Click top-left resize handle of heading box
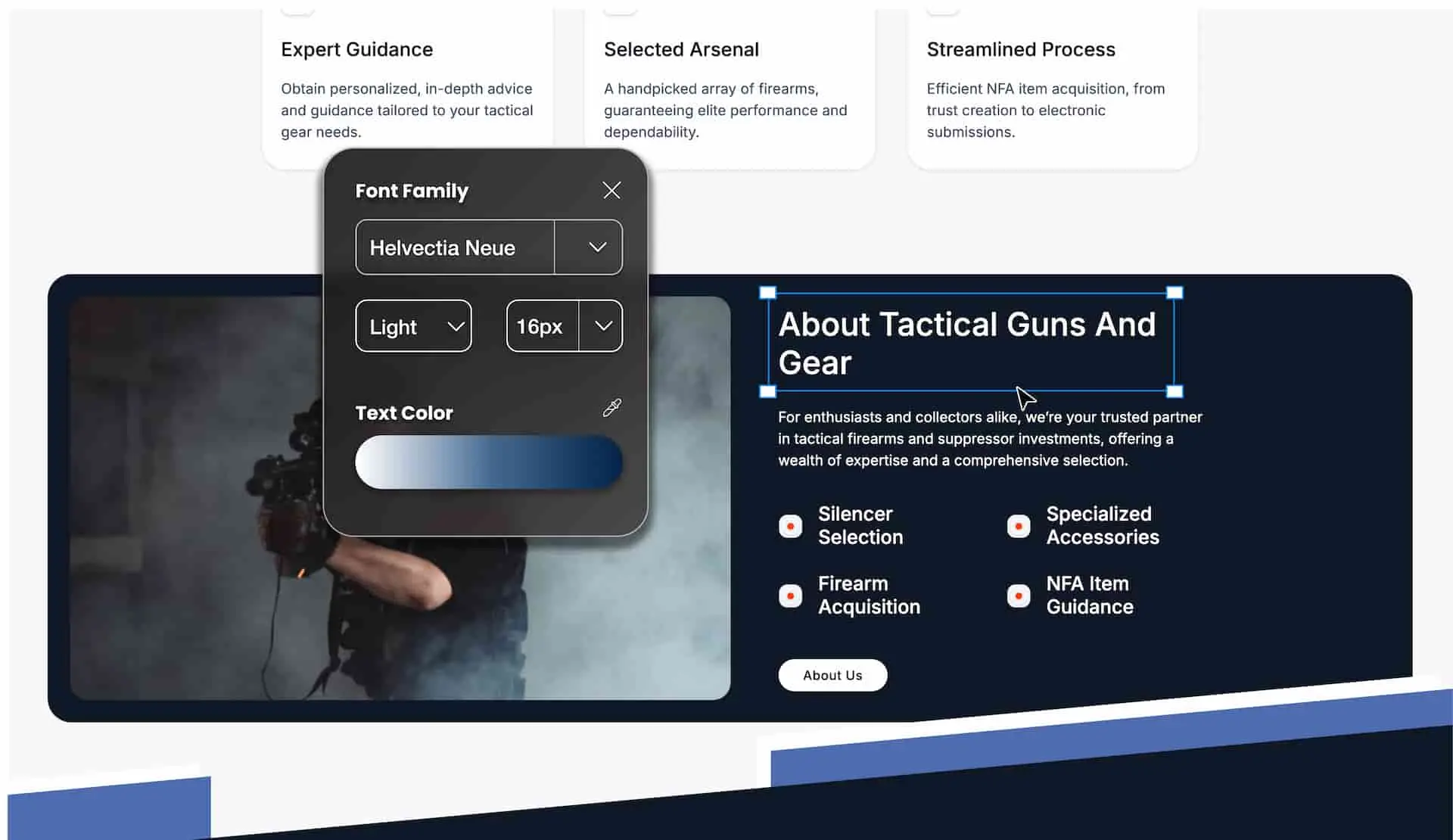Viewport: 1453px width, 840px height. pos(767,293)
